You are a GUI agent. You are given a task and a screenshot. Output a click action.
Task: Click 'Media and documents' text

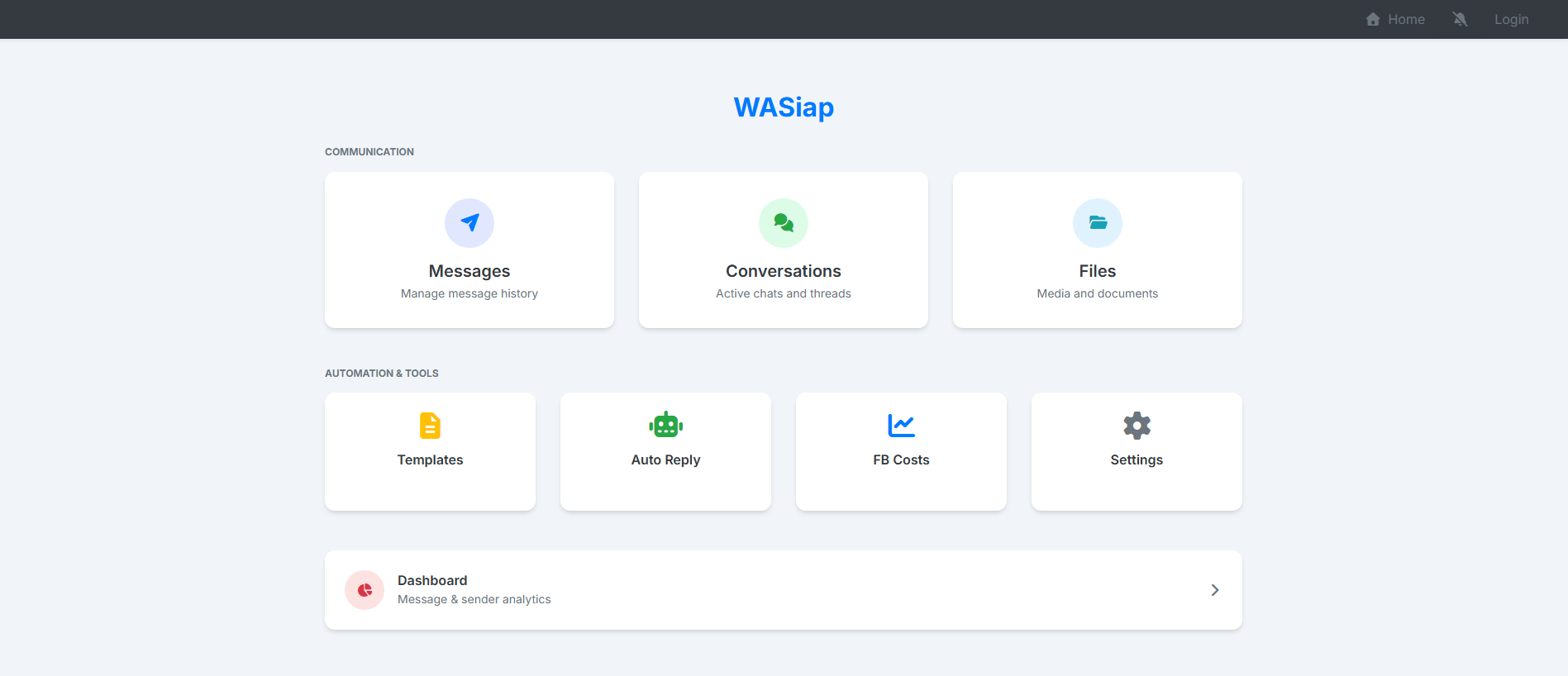pos(1098,293)
